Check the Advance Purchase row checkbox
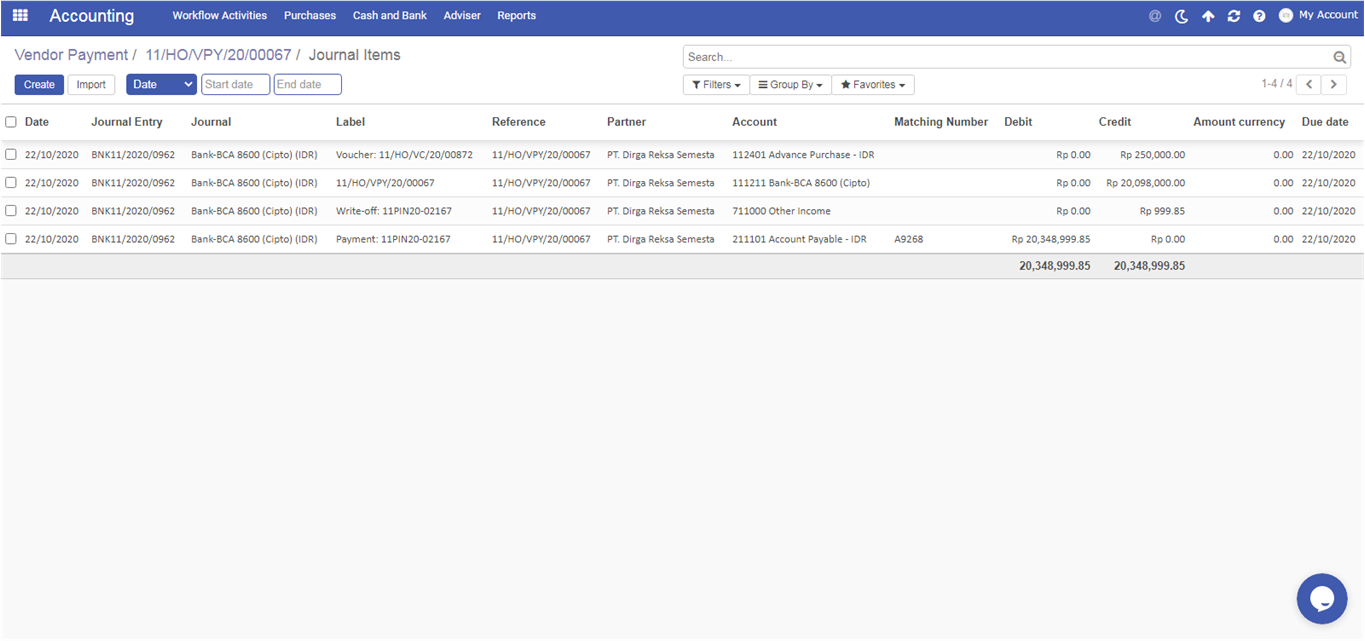Viewport: 1365px width, 641px height. [11, 155]
